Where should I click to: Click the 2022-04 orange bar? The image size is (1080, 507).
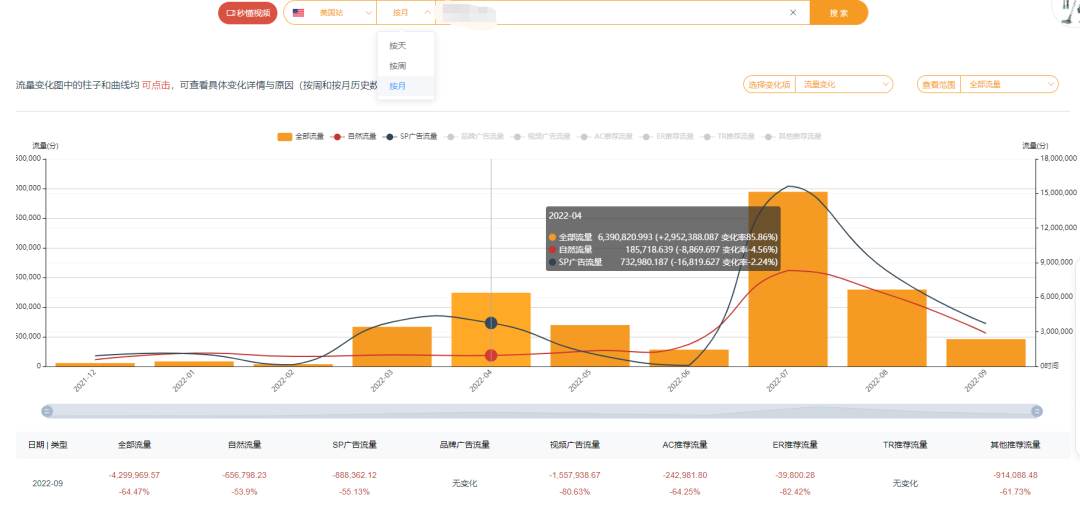pyautogui.click(x=491, y=329)
